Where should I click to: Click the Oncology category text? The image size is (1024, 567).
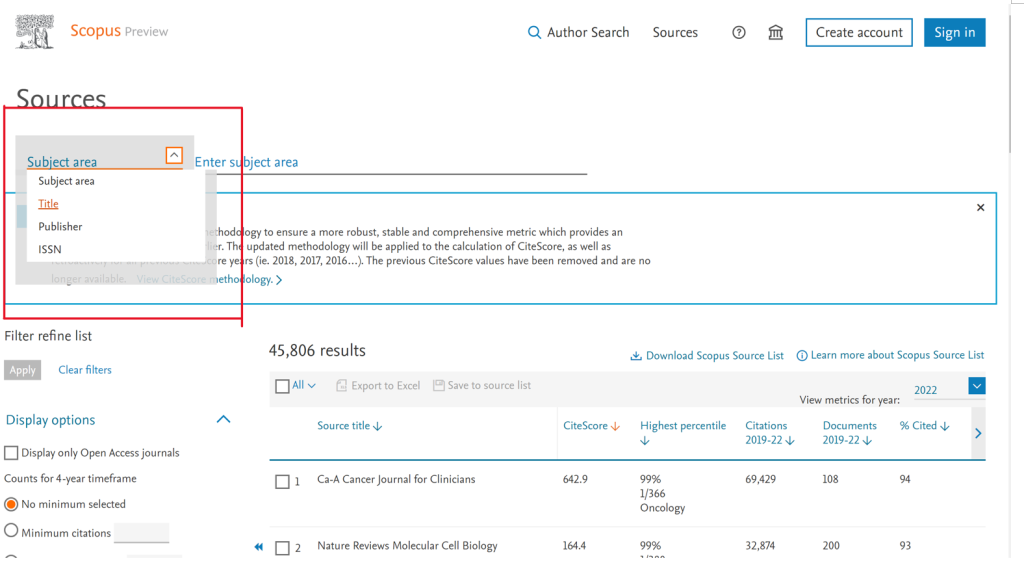(x=662, y=508)
